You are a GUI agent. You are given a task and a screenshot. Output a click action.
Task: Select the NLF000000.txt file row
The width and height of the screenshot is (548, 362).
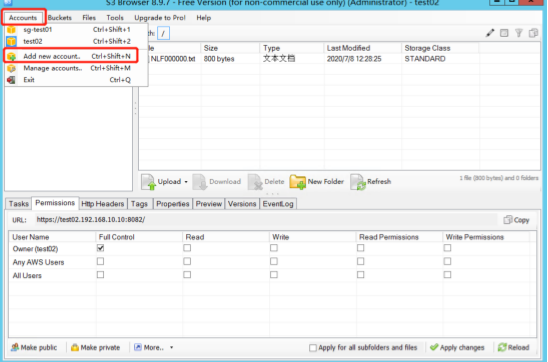[x=339, y=59]
